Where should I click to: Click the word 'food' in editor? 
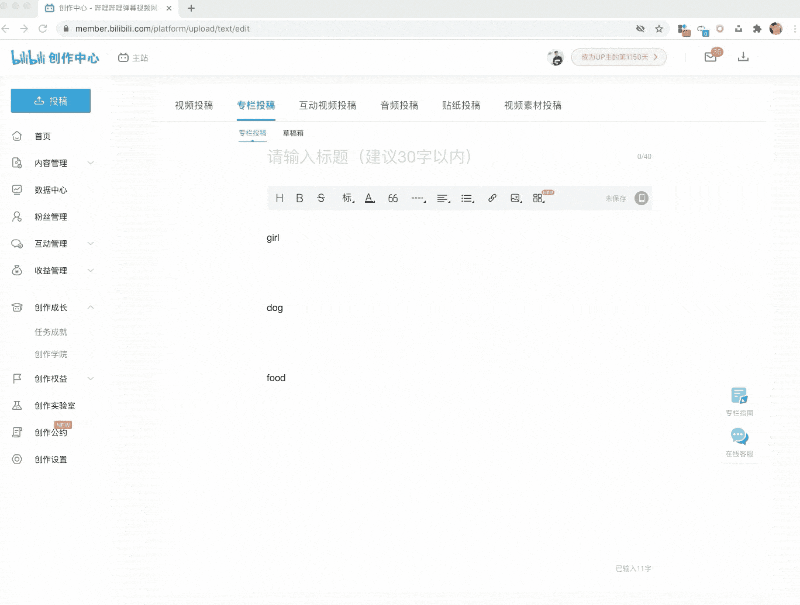[x=276, y=377]
